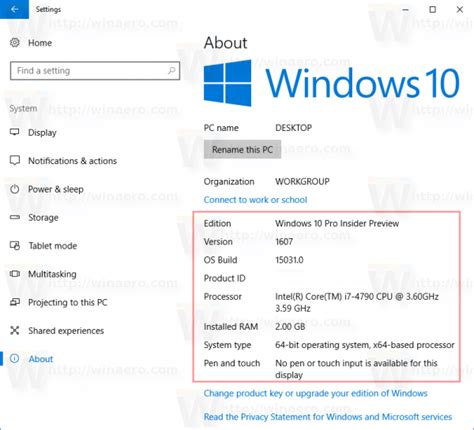The image size is (474, 430).
Task: Click the Display monitor icon
Action: 15,132
